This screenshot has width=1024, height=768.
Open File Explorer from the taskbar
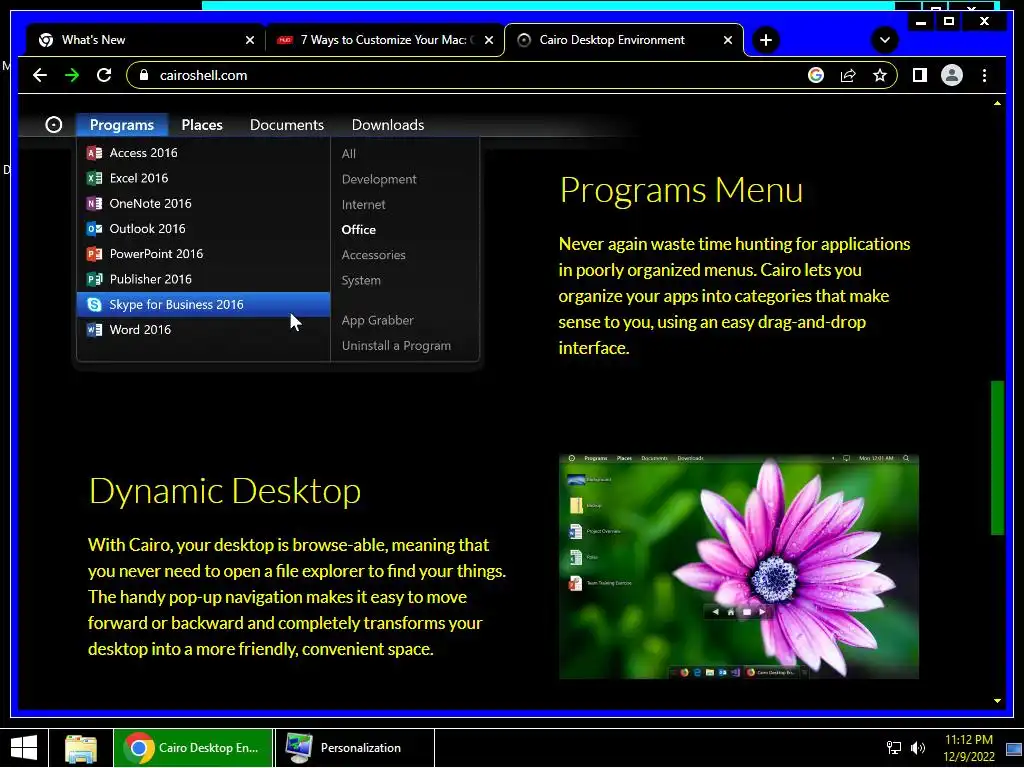[81, 748]
